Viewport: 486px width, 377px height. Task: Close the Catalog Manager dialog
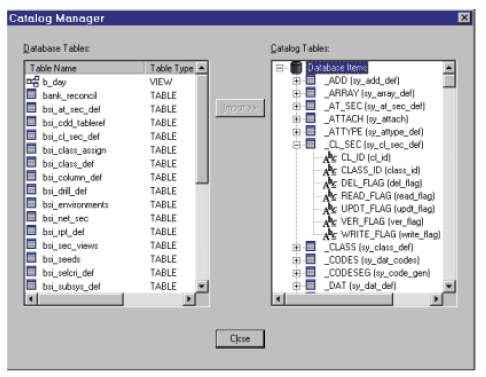point(464,18)
